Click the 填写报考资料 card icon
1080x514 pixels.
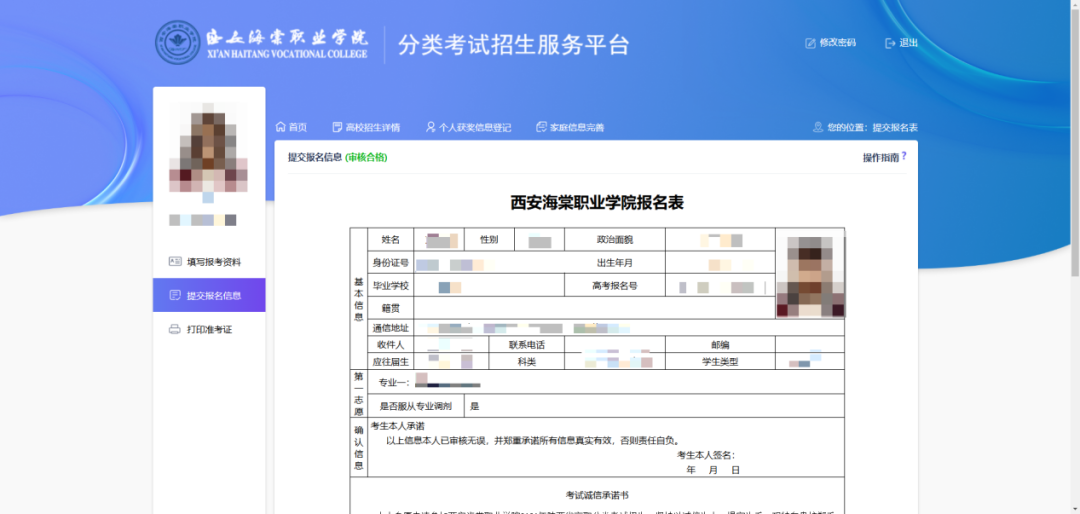(175, 262)
